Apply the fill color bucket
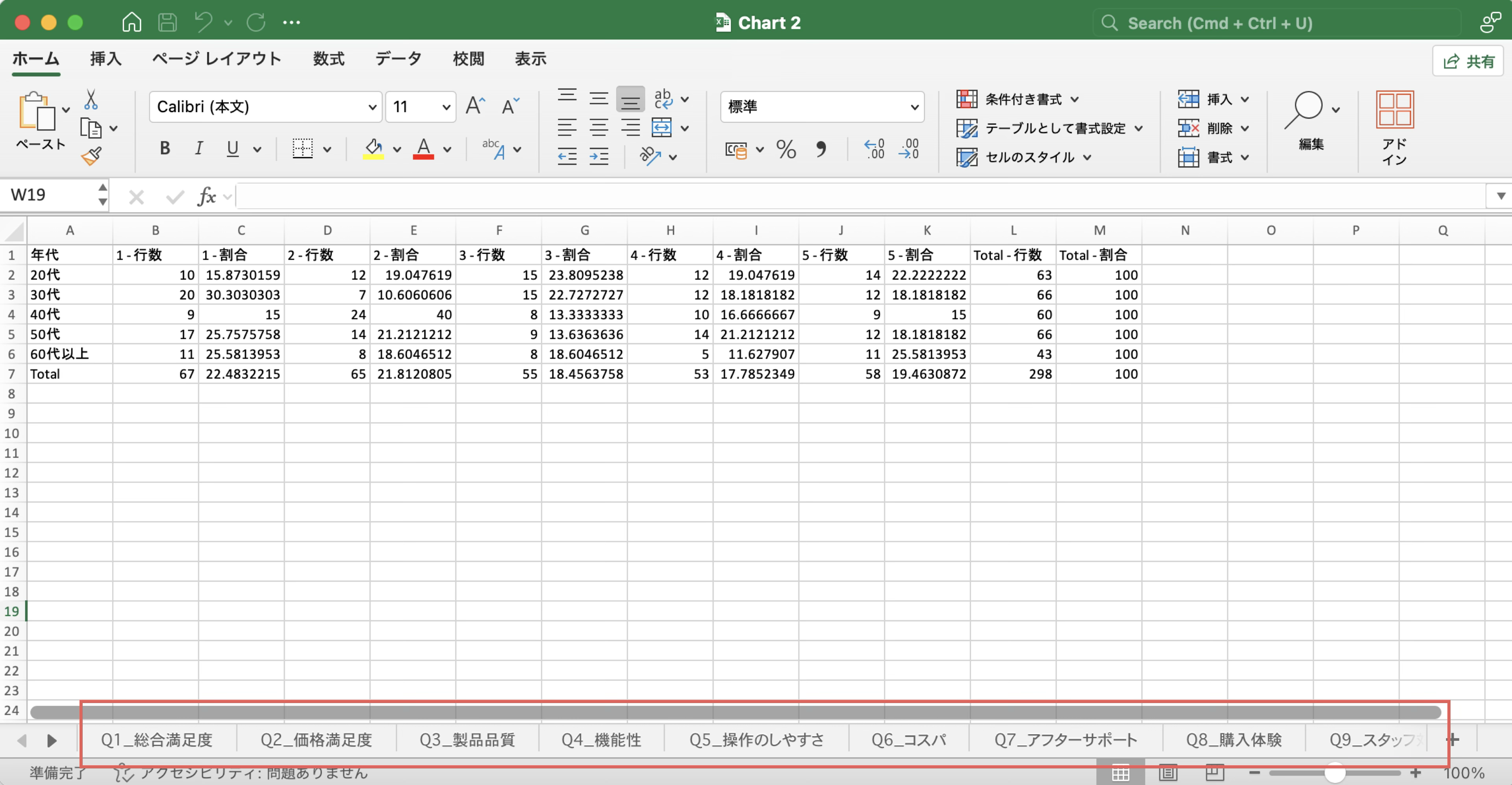 [373, 149]
